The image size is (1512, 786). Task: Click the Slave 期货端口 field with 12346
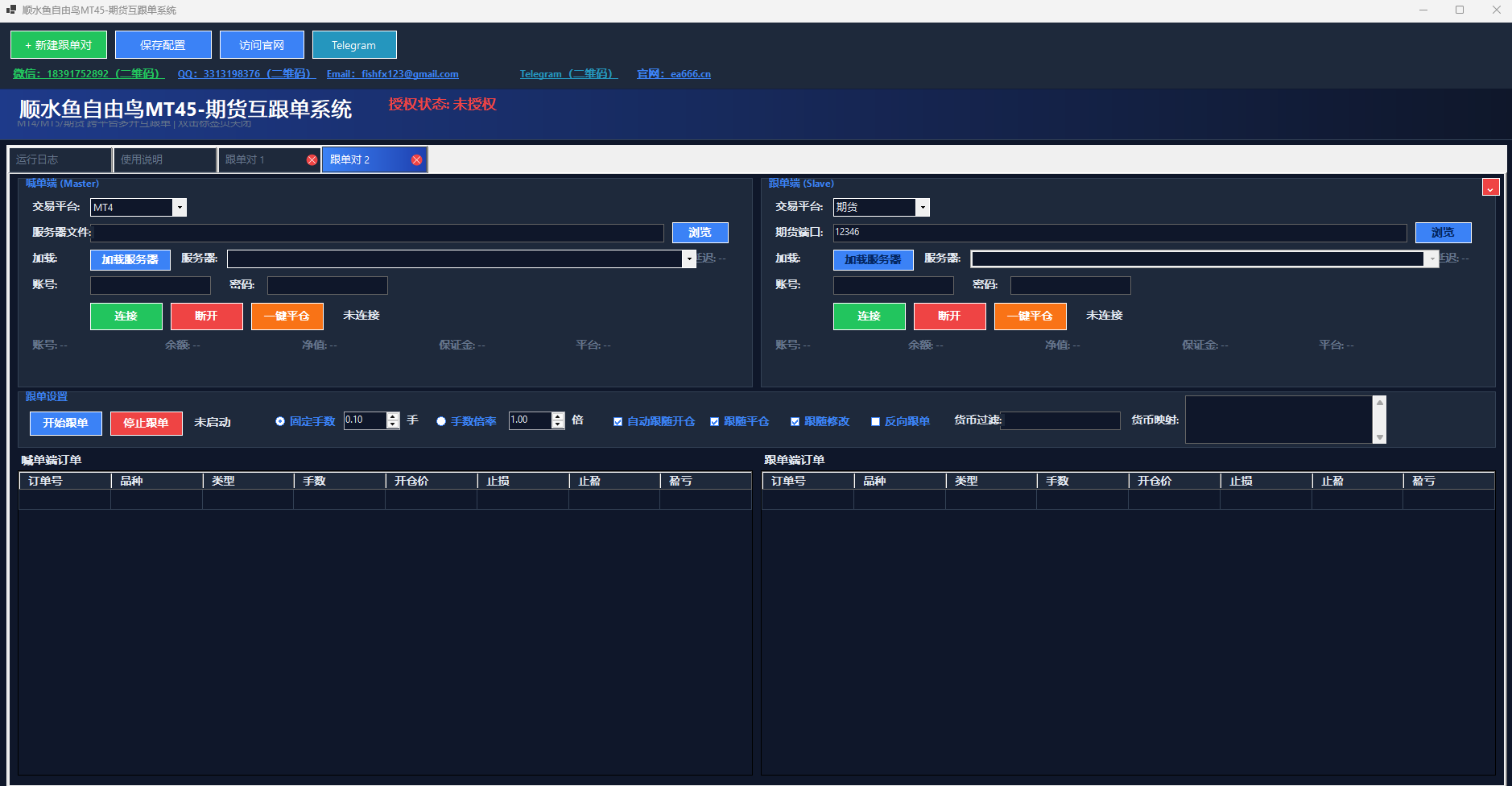pyautogui.click(x=1120, y=233)
